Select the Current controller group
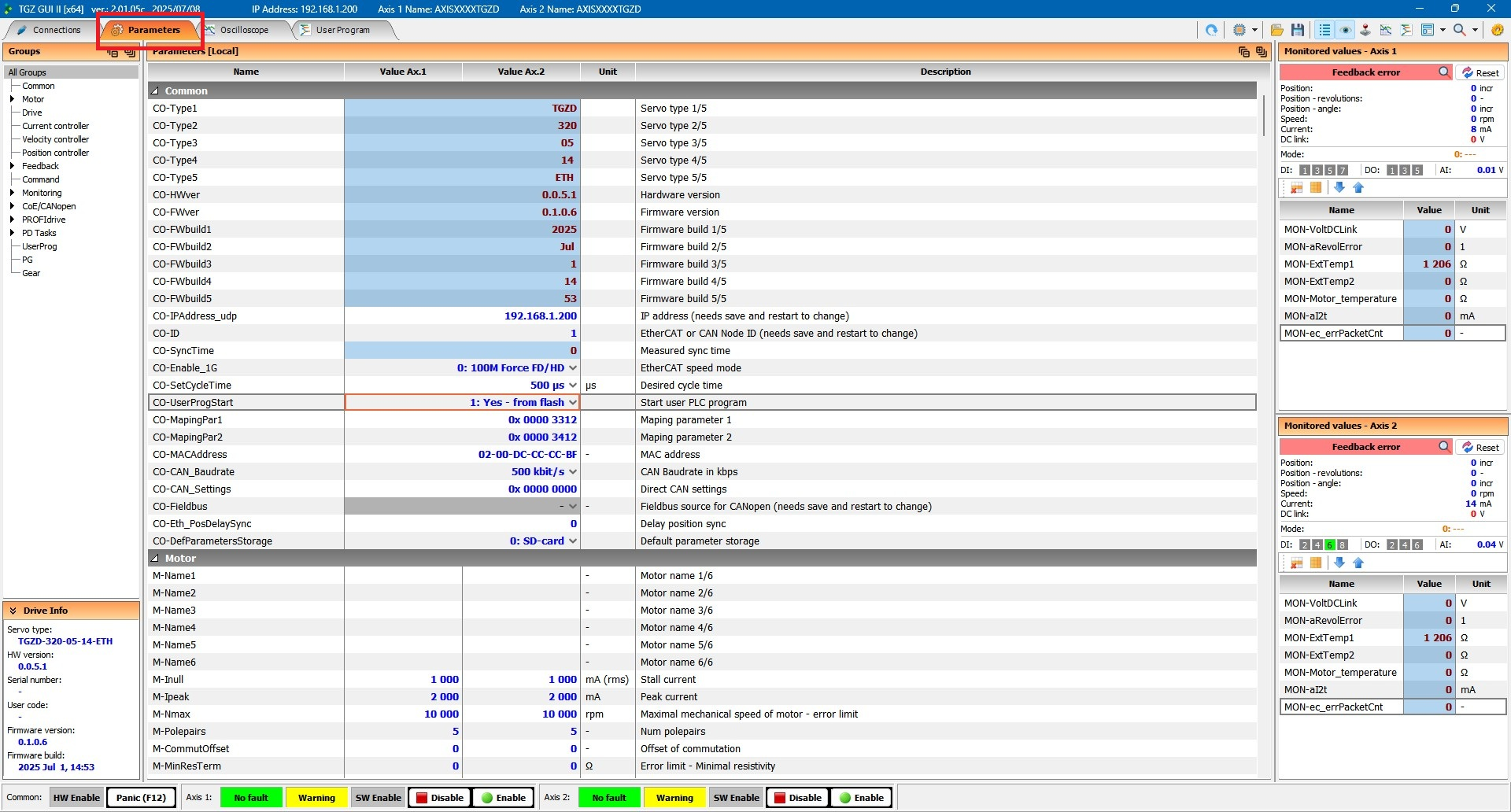This screenshot has height=812, width=1511. click(55, 126)
